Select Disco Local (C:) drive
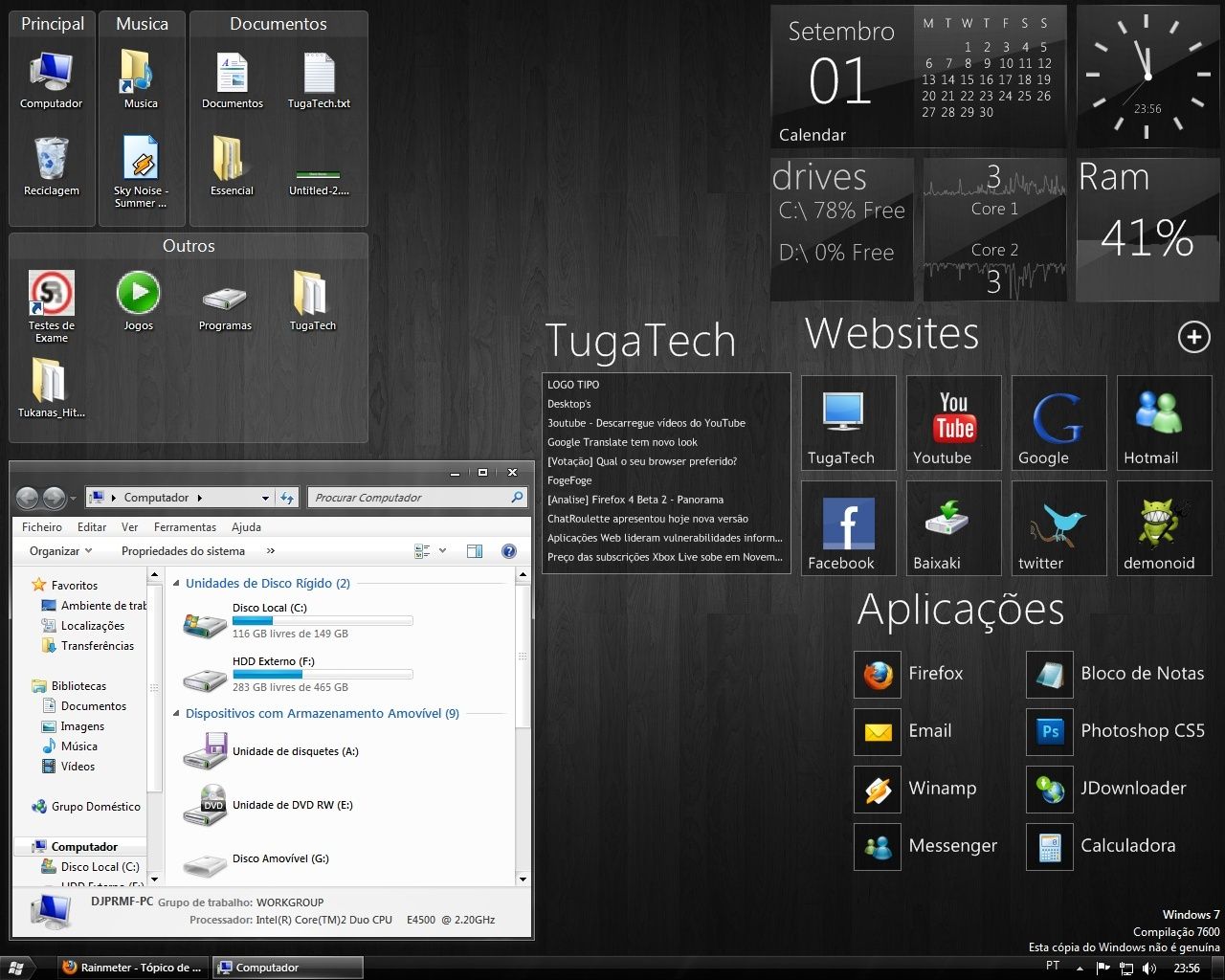 click(297, 621)
